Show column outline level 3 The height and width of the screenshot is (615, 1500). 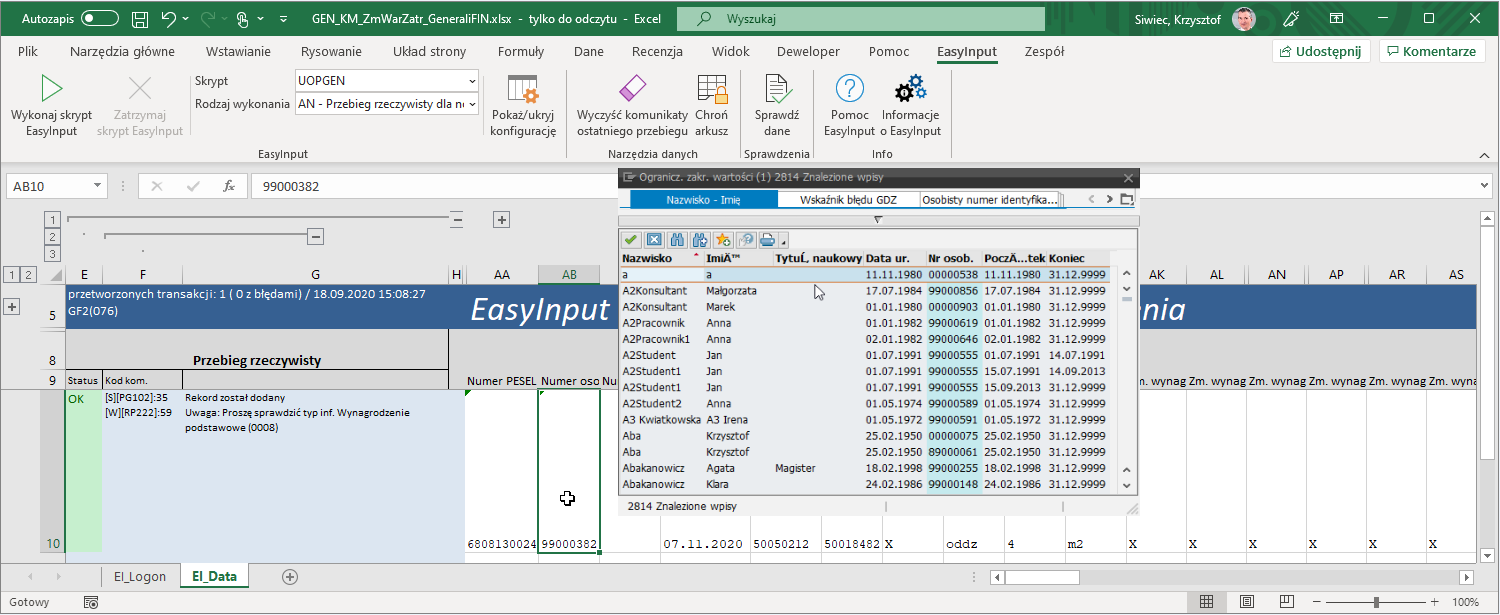[x=53, y=253]
